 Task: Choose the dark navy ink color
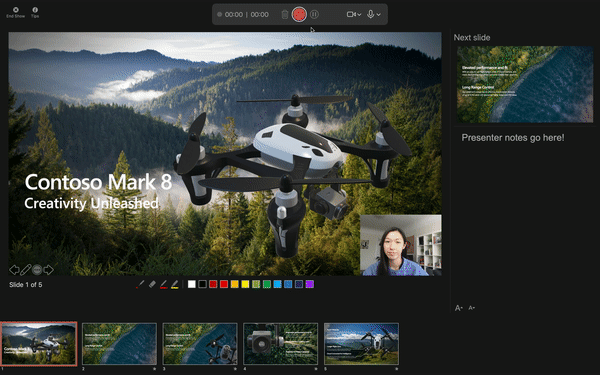(299, 284)
